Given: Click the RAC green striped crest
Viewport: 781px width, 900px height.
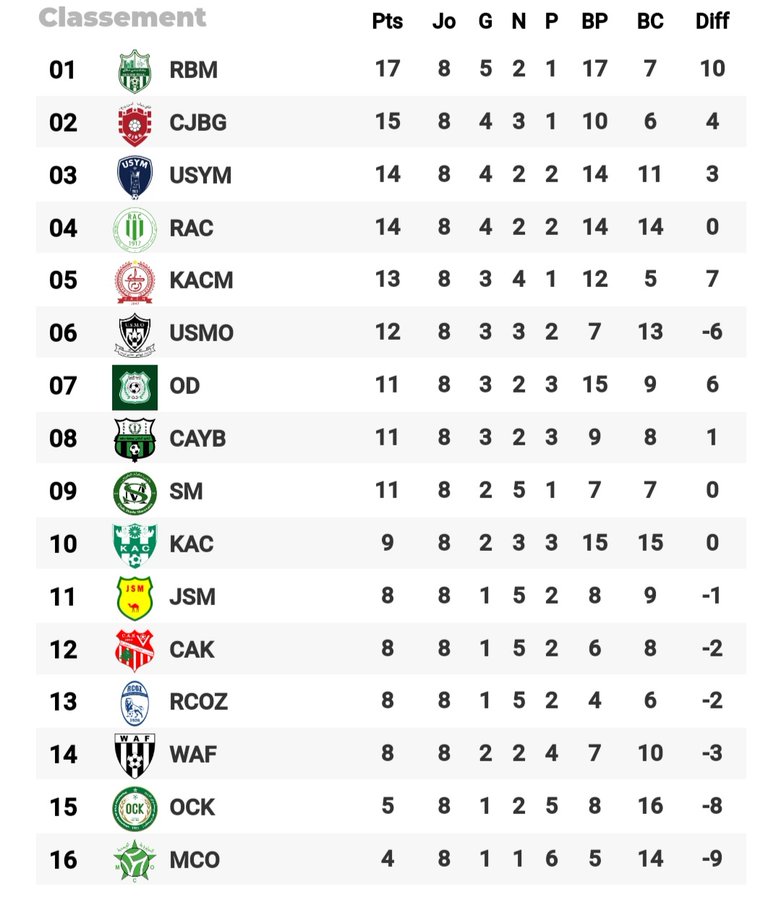Looking at the screenshot, I should click(x=134, y=228).
